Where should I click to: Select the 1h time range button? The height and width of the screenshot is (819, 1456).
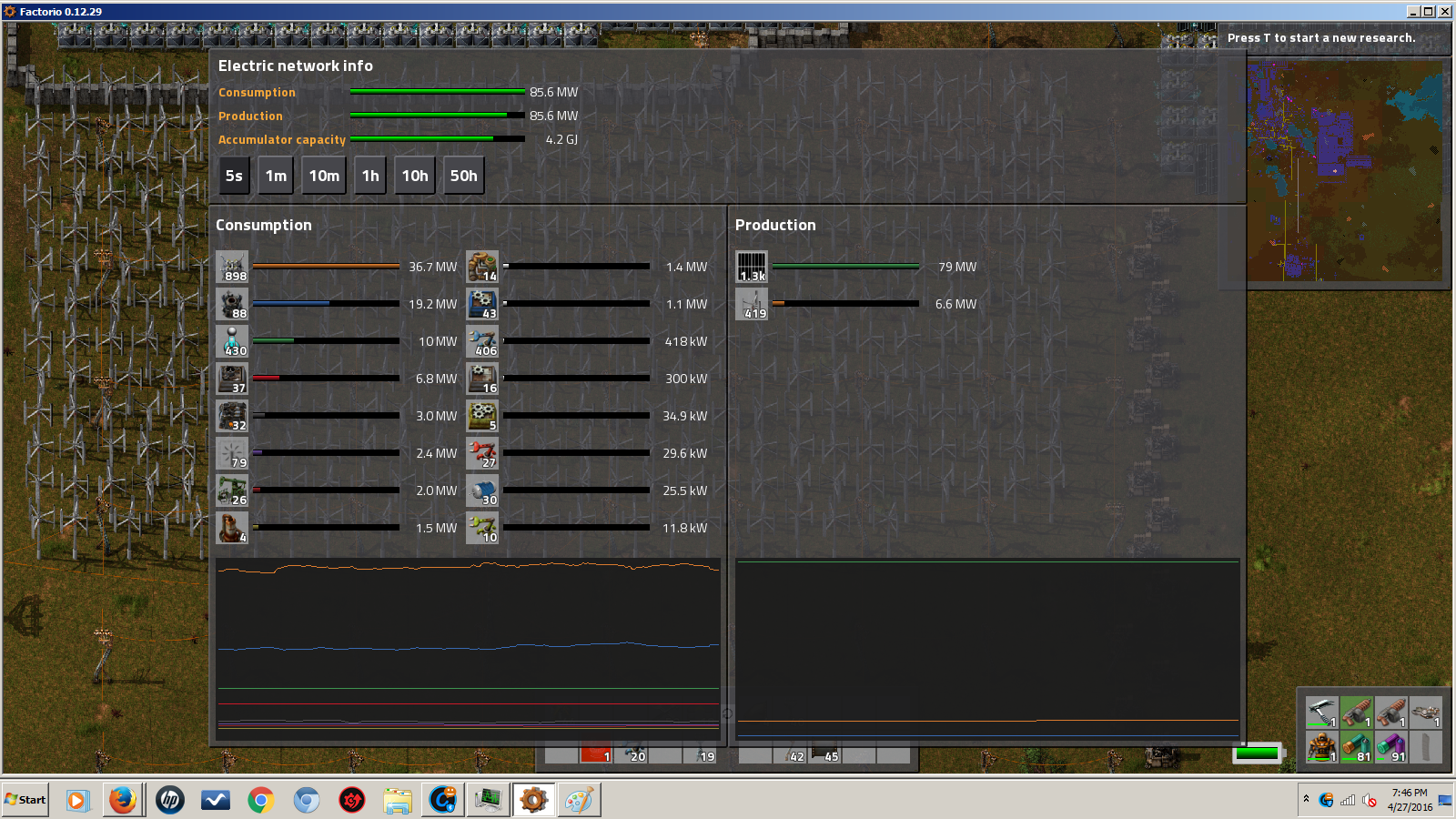pos(370,176)
